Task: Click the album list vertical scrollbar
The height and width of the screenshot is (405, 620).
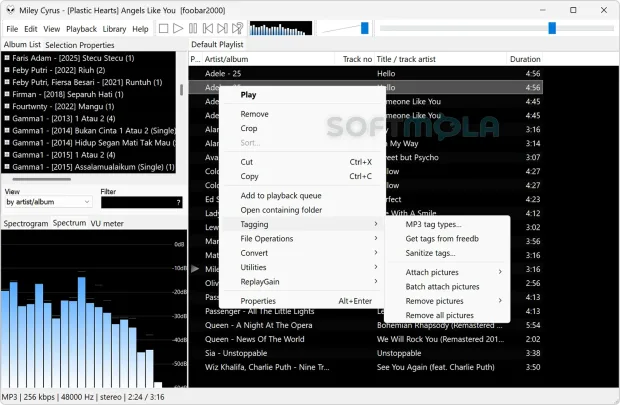Action: (x=181, y=90)
